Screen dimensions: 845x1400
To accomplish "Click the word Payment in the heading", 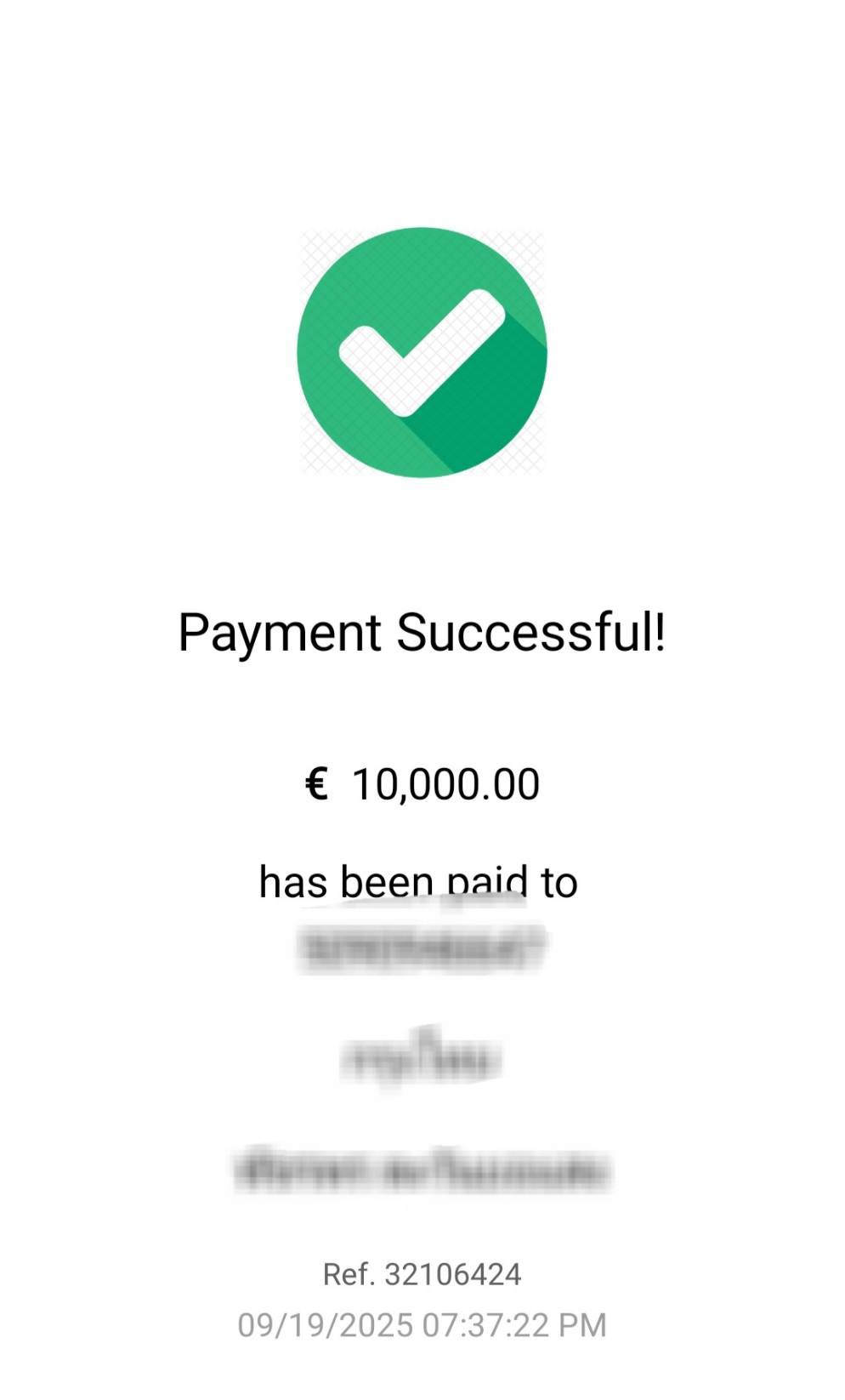I will click(x=280, y=635).
